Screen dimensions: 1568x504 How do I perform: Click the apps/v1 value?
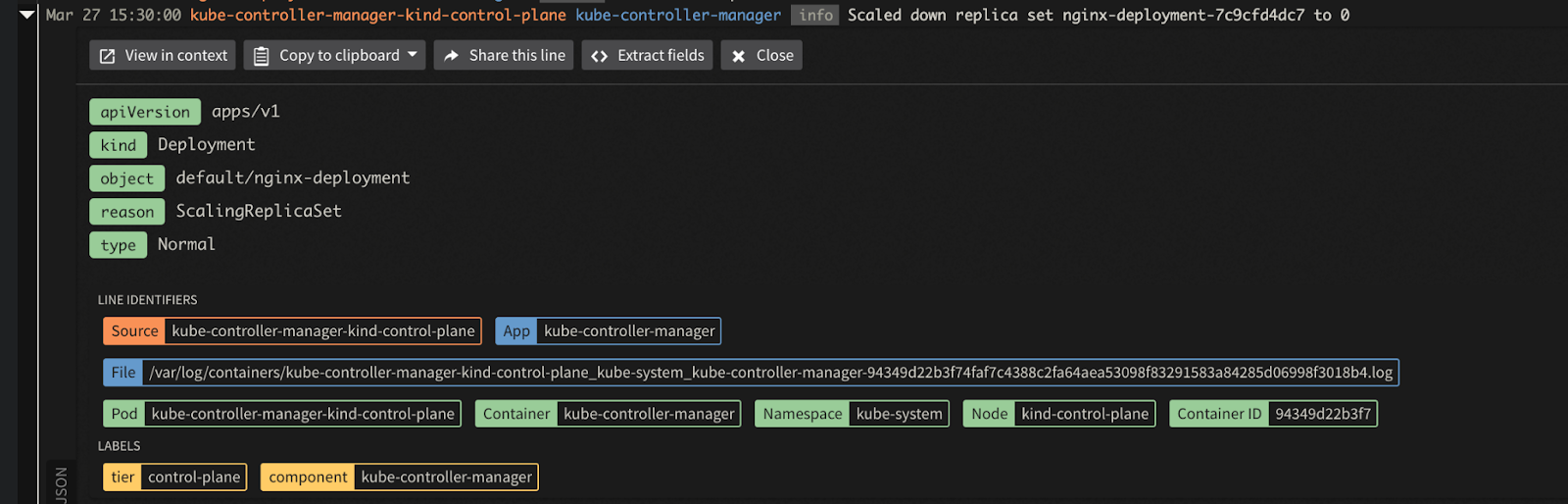click(246, 112)
